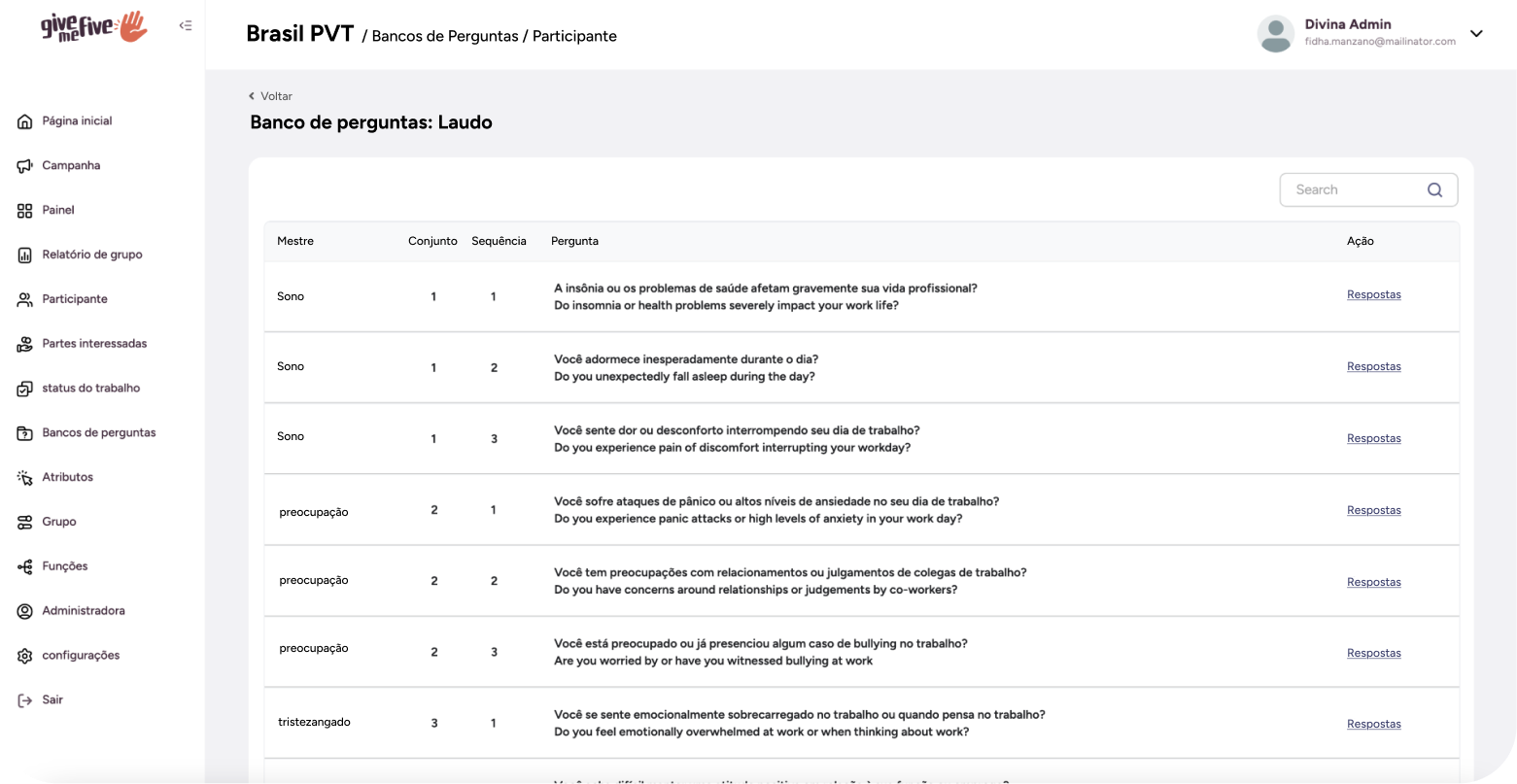Open Bancos de perguntas sidebar item
The image size is (1517, 784).
(x=99, y=432)
